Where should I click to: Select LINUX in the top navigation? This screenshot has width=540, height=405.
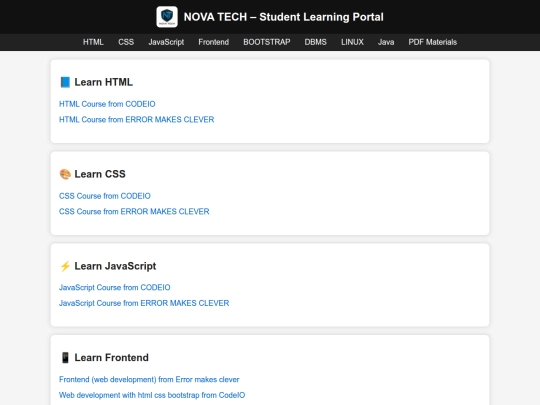352,42
